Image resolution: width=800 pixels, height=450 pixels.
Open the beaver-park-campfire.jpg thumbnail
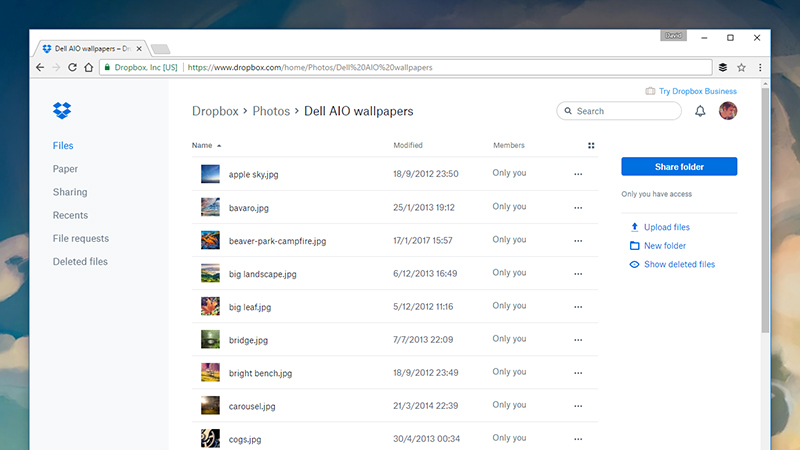pyautogui.click(x=210, y=240)
